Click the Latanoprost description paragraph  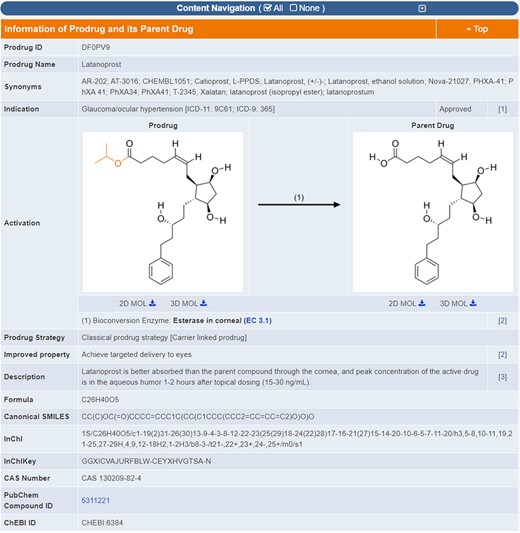[x=280, y=377]
